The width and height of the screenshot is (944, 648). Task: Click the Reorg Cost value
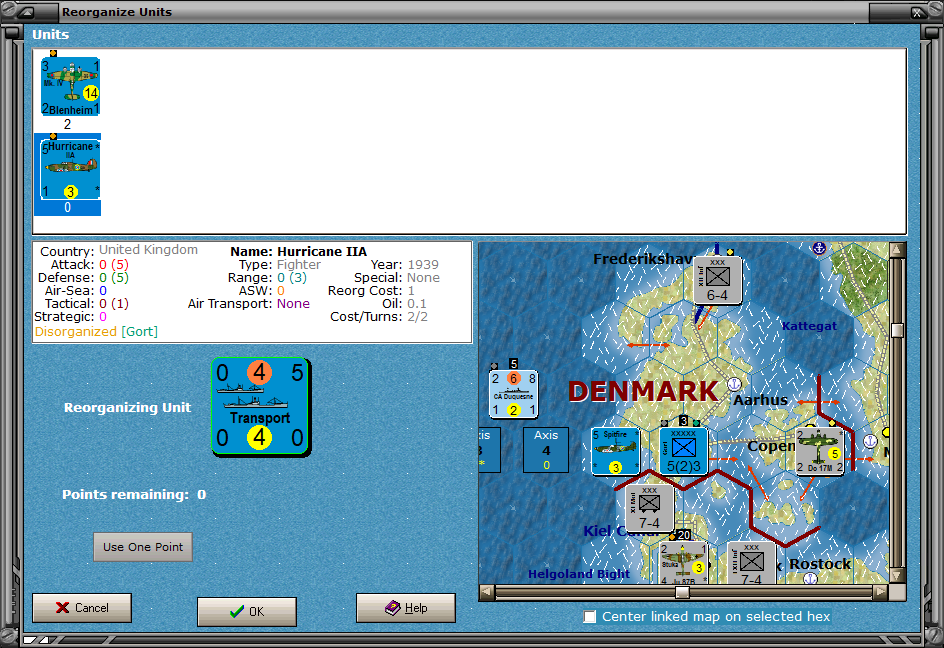411,290
